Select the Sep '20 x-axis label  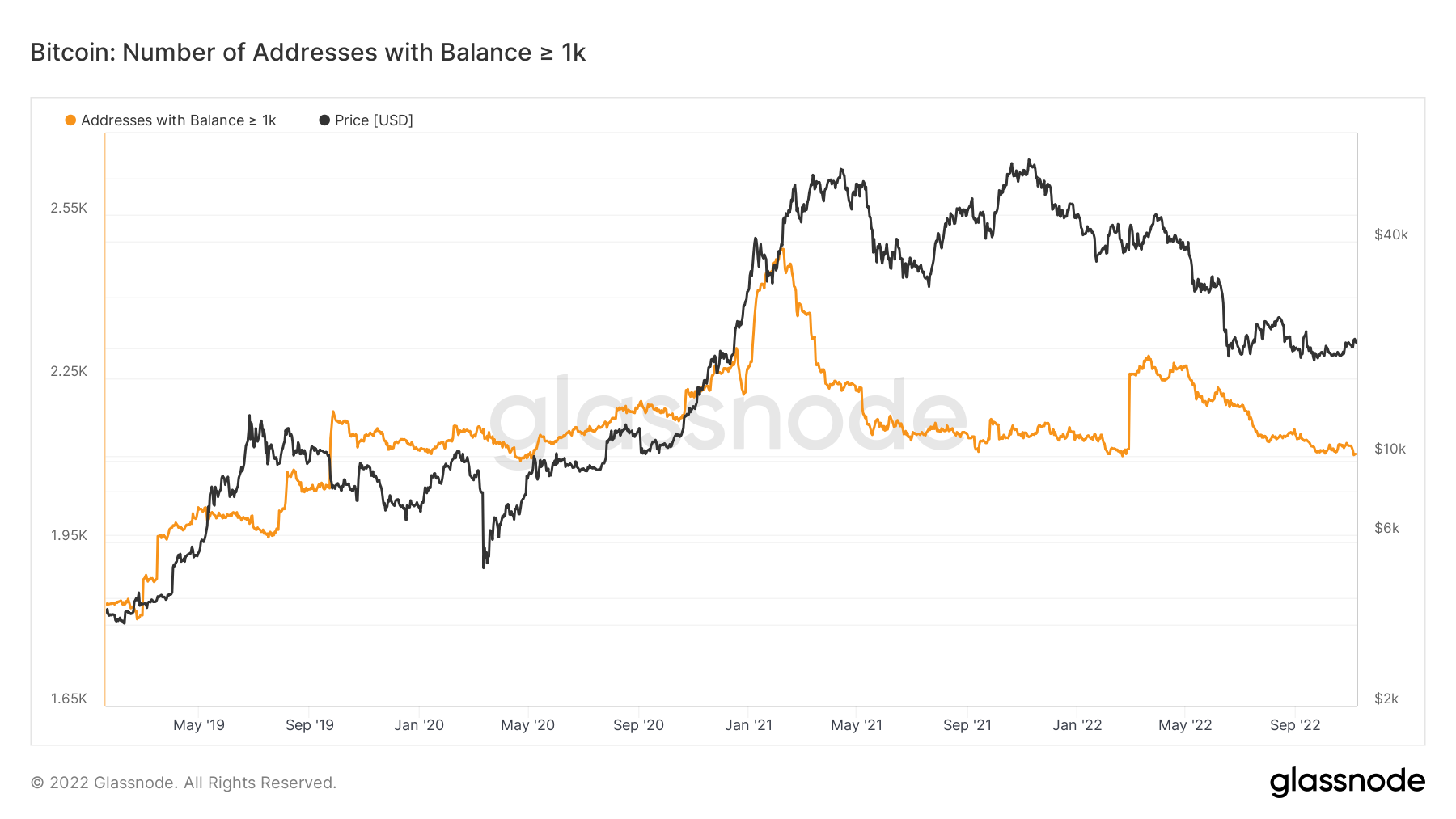[x=638, y=725]
